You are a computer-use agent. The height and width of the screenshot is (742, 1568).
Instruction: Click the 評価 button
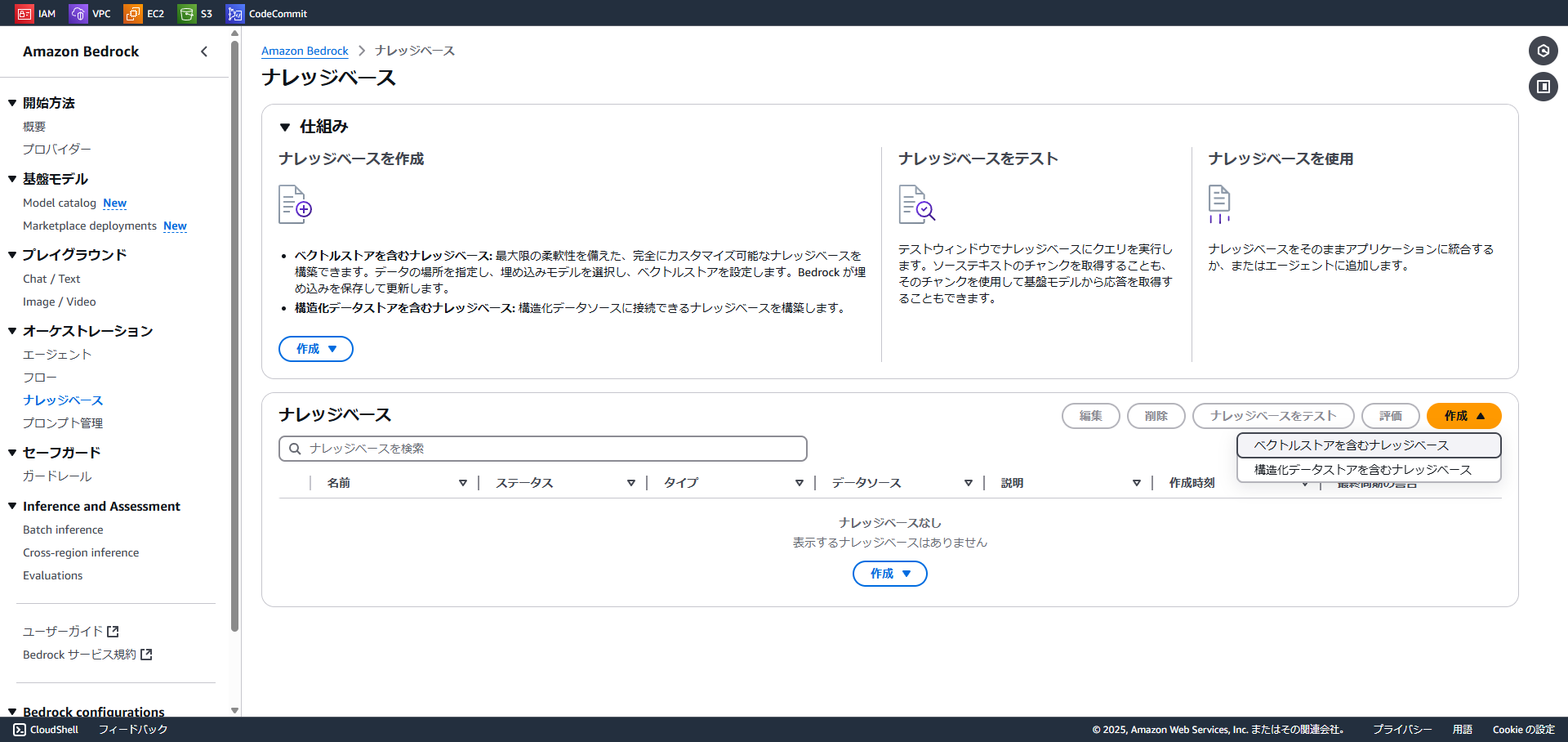(x=1391, y=416)
